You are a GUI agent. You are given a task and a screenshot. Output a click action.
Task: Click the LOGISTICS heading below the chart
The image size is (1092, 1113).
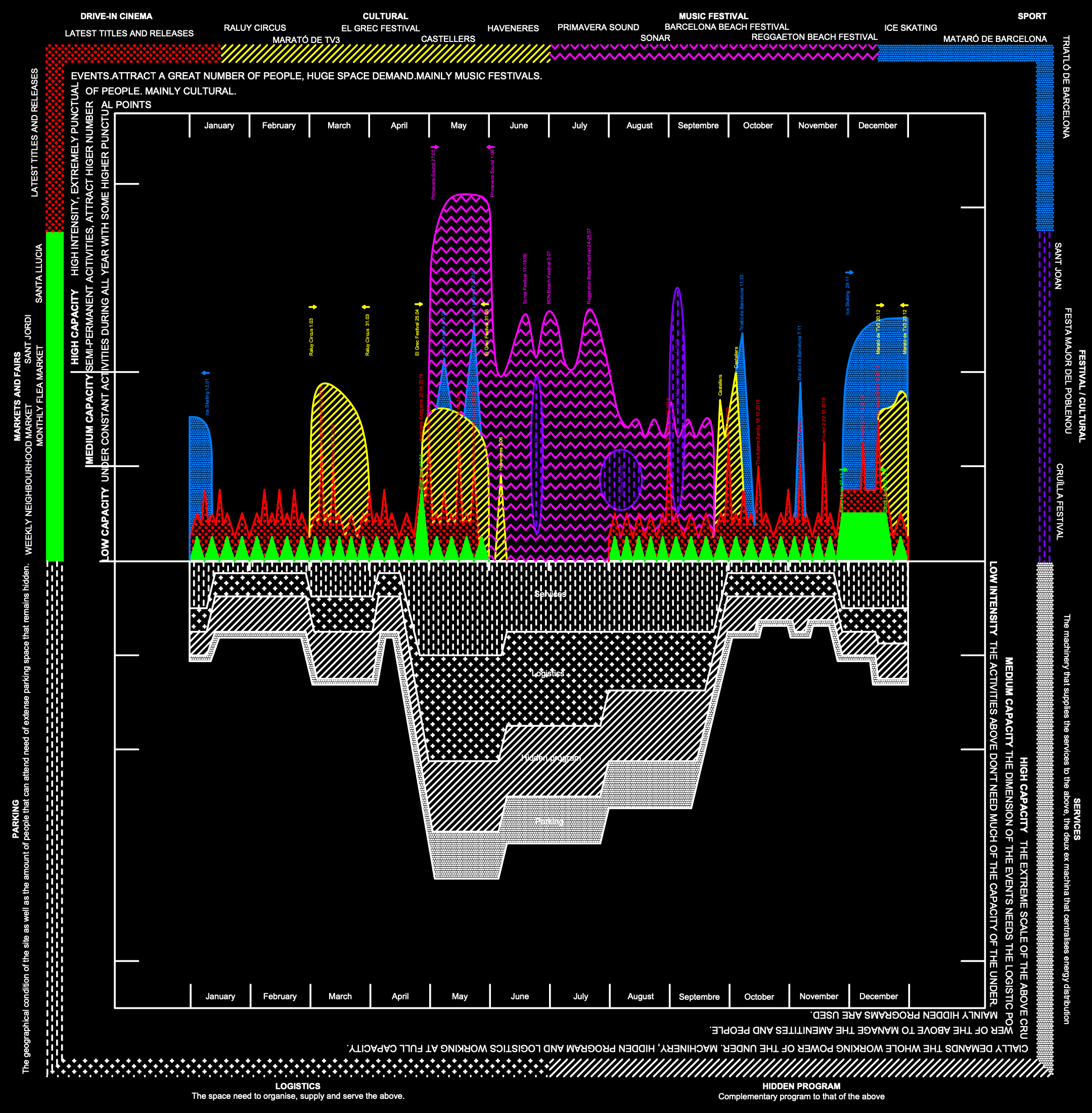coord(298,1086)
